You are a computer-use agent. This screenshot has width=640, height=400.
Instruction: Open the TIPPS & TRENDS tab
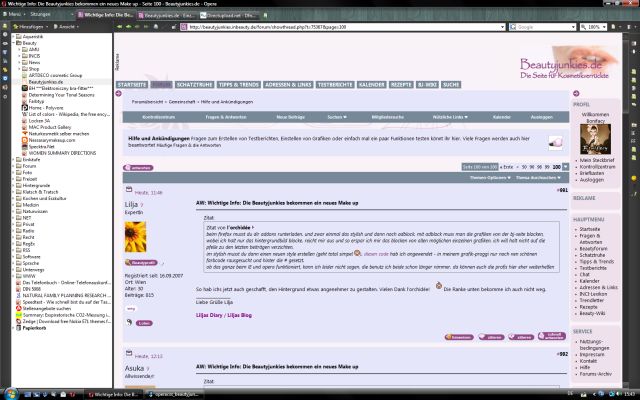point(239,85)
